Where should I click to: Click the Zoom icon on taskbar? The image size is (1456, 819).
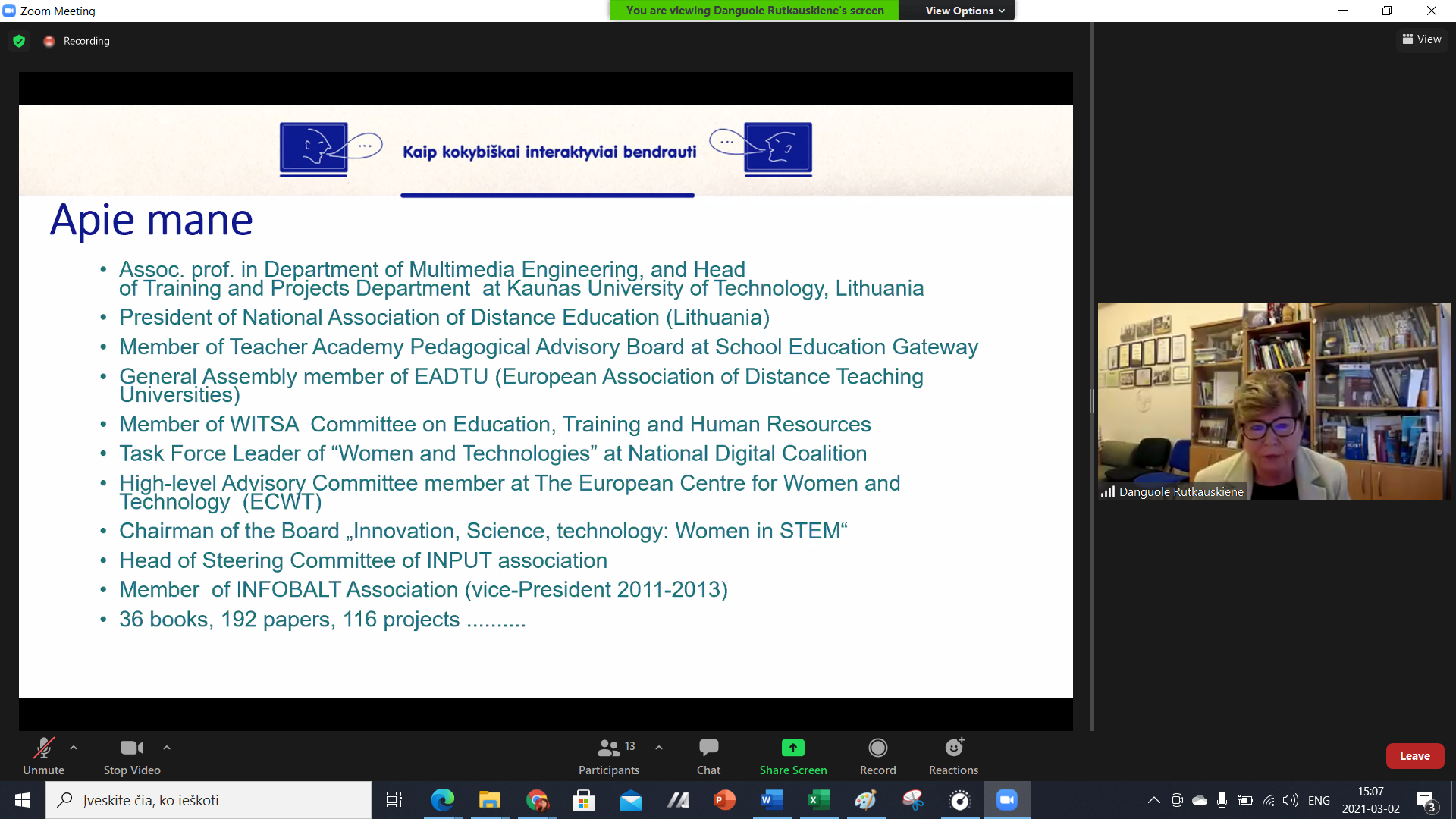coord(1006,800)
